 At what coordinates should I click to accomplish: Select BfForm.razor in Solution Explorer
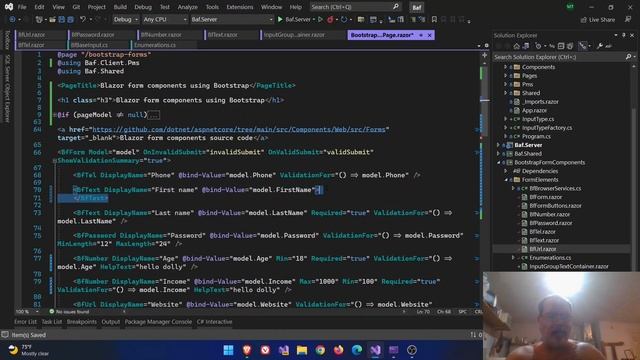coord(545,197)
